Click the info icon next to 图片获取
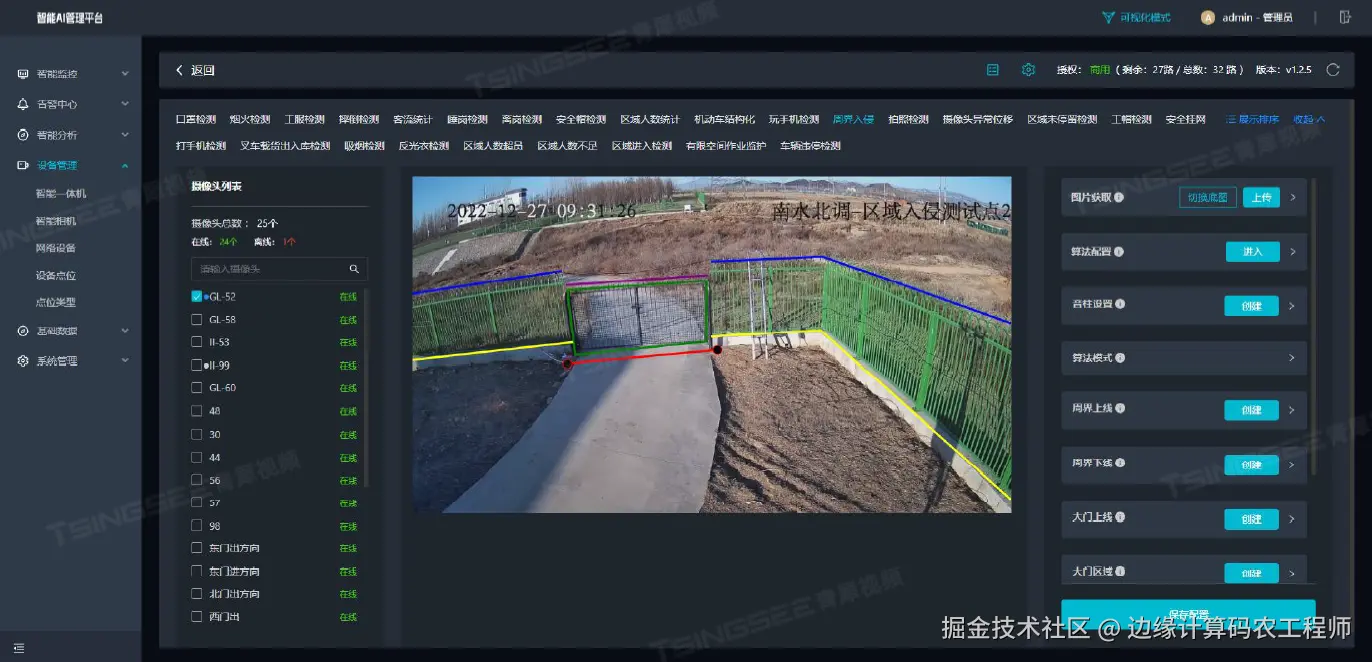The height and width of the screenshot is (662, 1372). click(1119, 198)
